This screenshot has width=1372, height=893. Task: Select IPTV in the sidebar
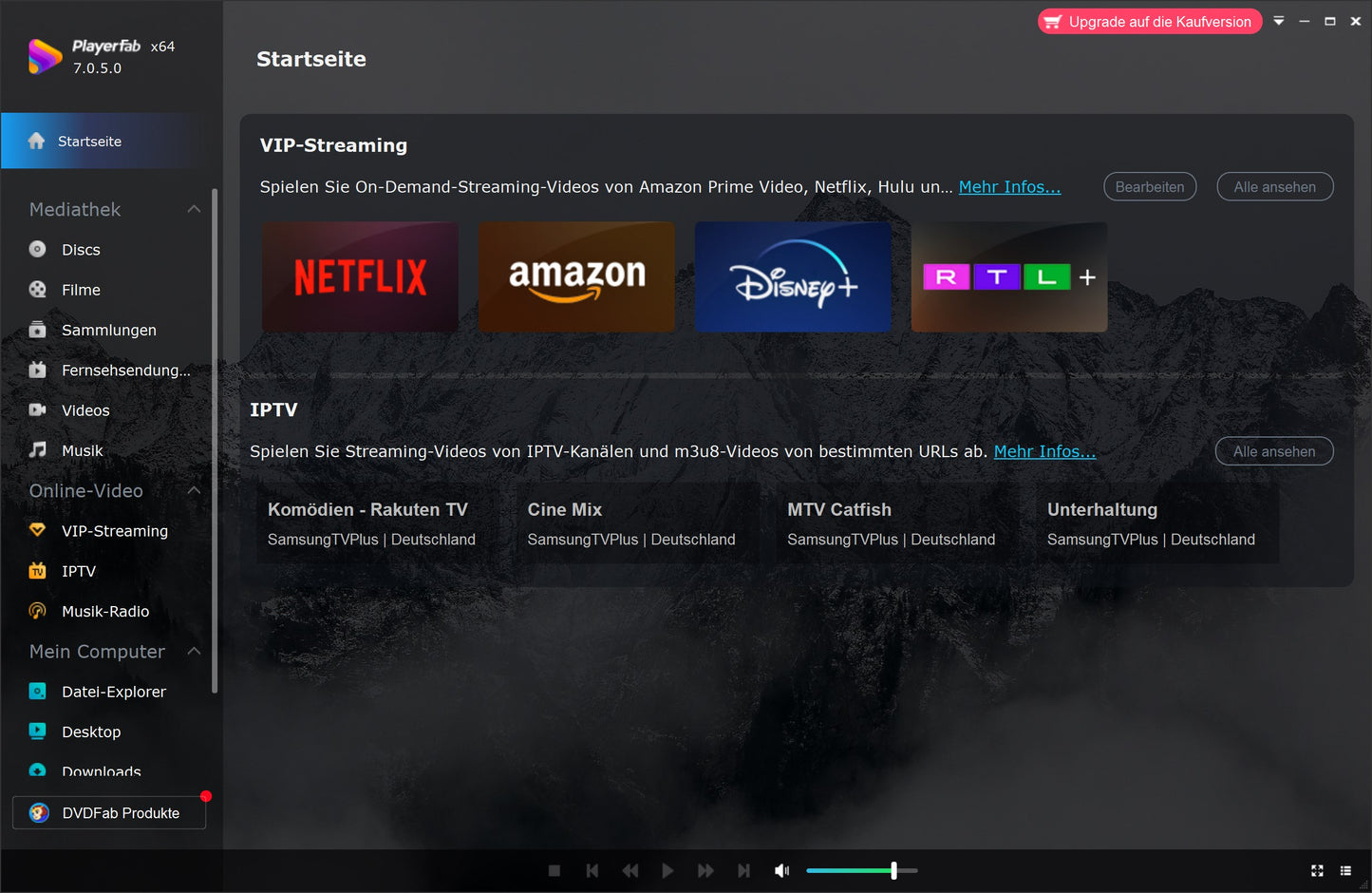click(x=78, y=571)
